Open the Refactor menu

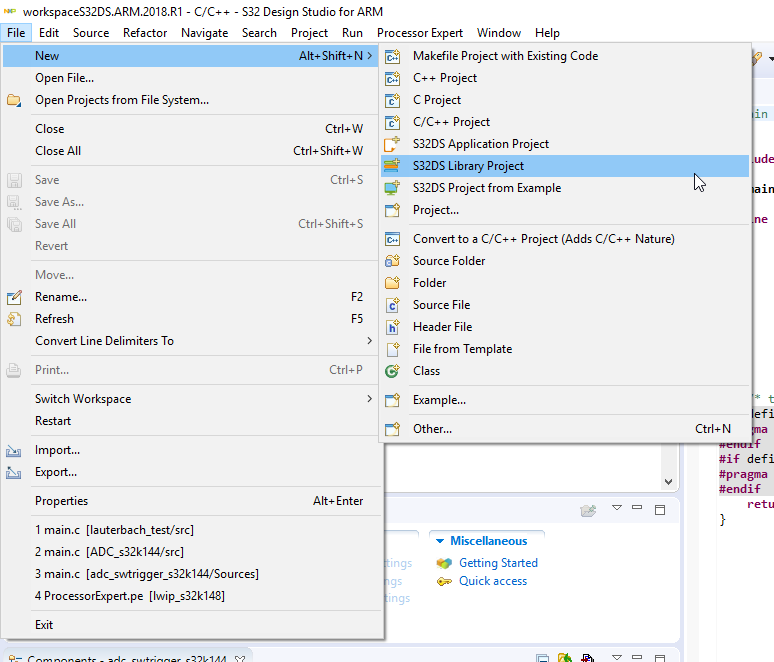coord(145,33)
